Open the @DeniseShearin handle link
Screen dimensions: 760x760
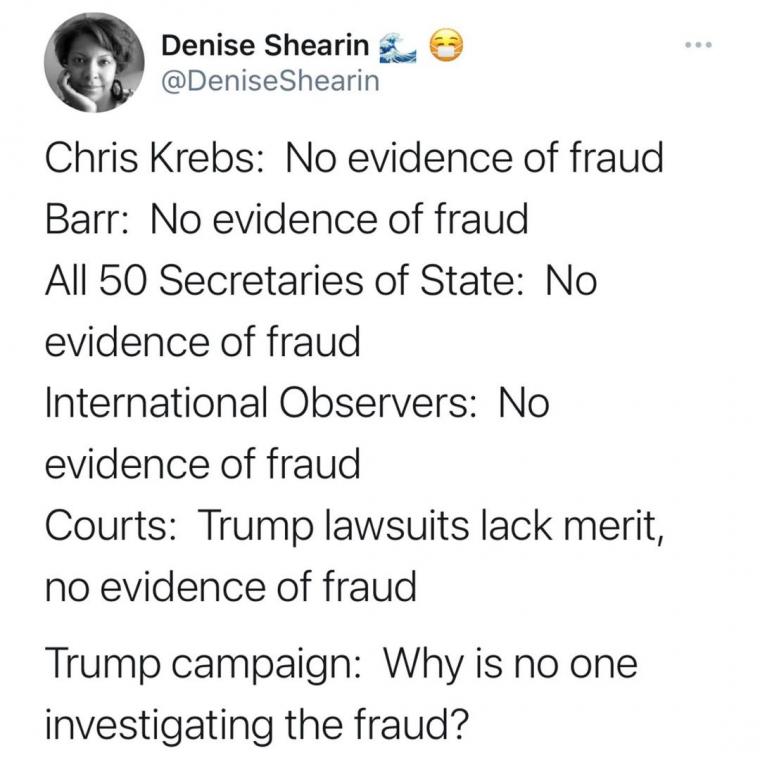[x=271, y=81]
